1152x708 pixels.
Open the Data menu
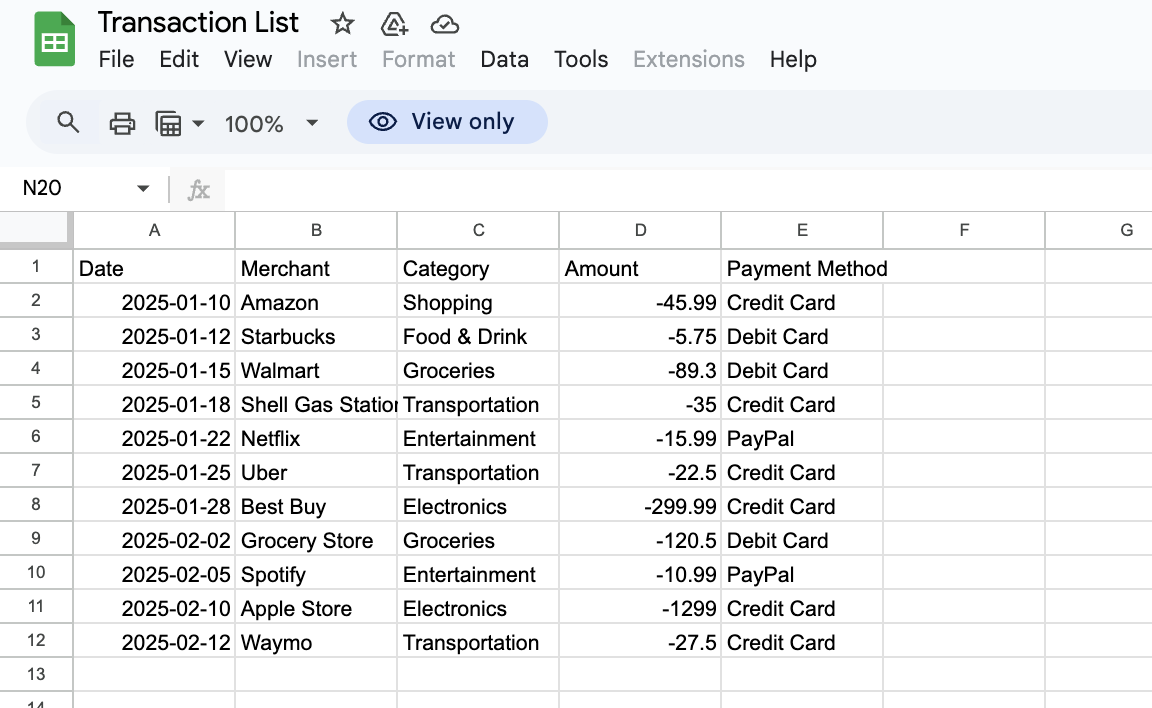coord(504,59)
